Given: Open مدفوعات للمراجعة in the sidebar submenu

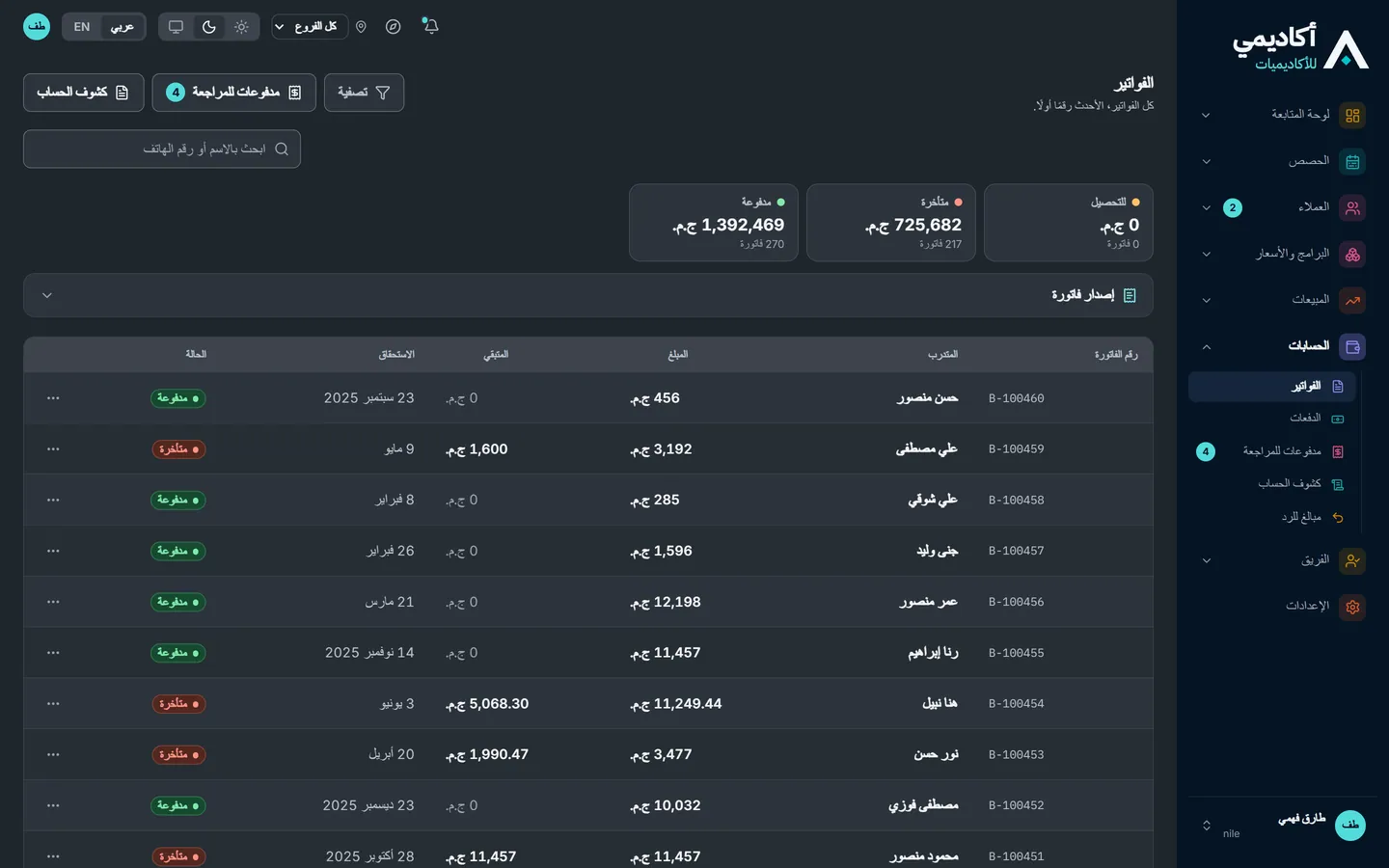Looking at the screenshot, I should coord(1272,451).
